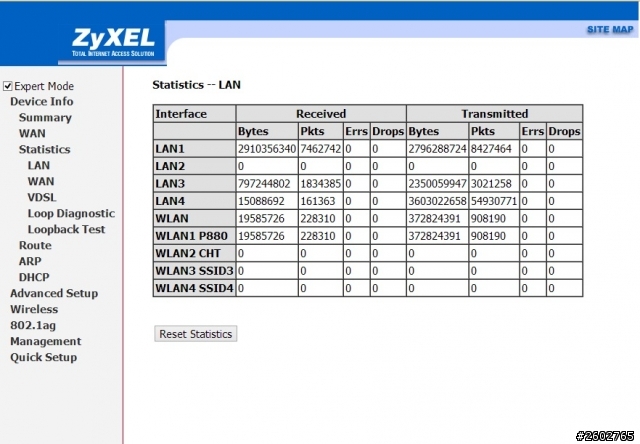Select the WLAN4 SSID4 row label
The width and height of the screenshot is (640, 444).
tap(194, 288)
